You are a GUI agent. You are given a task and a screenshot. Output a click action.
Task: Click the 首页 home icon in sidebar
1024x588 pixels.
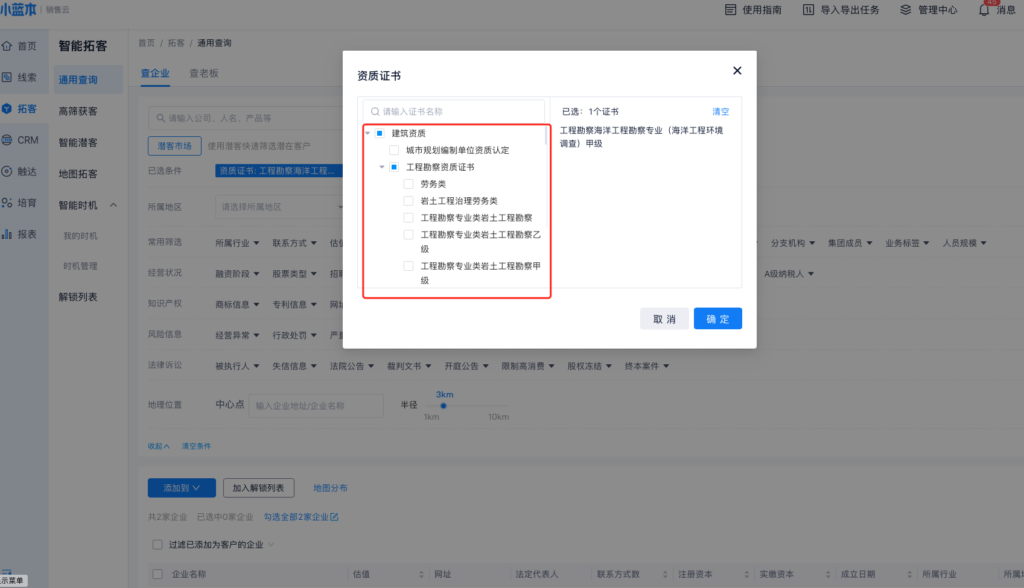(8, 46)
